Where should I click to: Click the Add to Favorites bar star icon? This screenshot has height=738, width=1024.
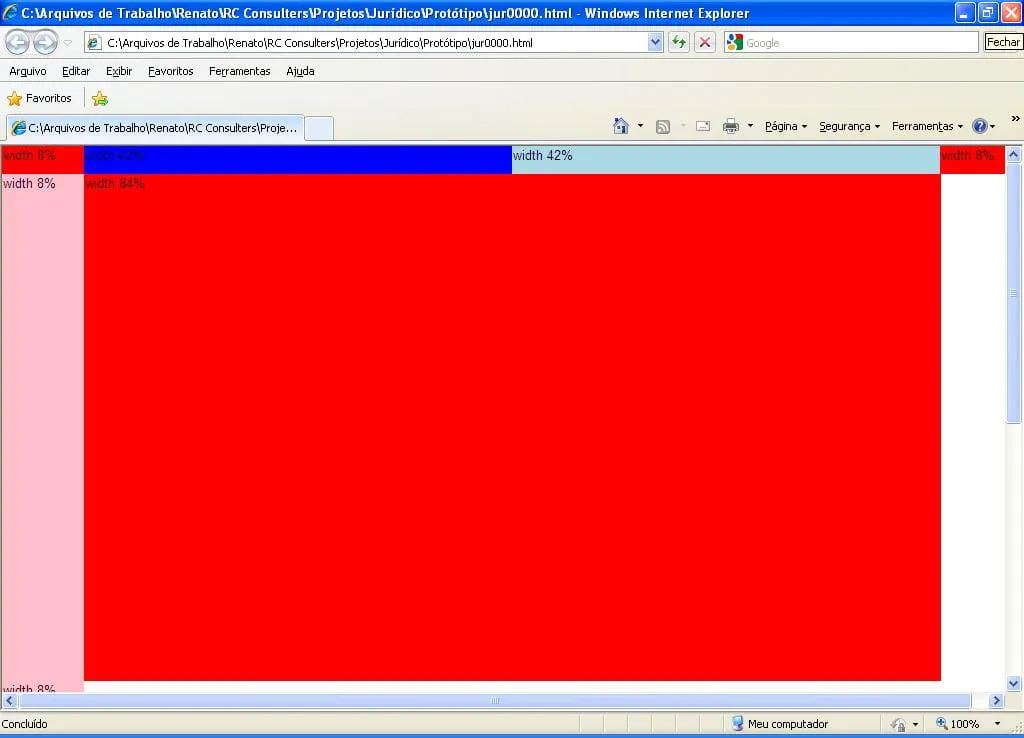pos(99,99)
